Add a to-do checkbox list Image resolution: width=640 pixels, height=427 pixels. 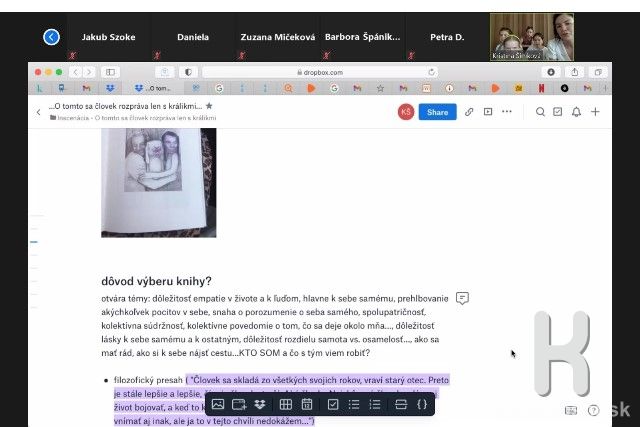333,404
